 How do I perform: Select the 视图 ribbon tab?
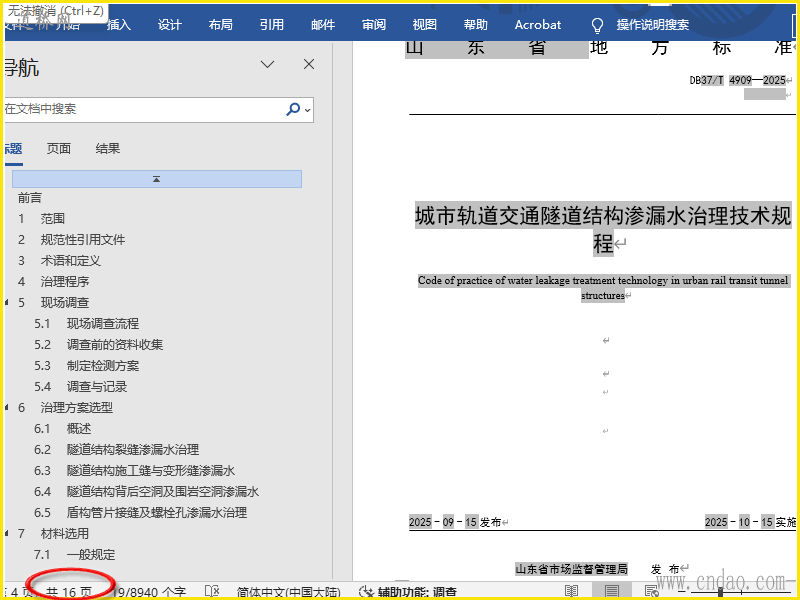[x=424, y=24]
